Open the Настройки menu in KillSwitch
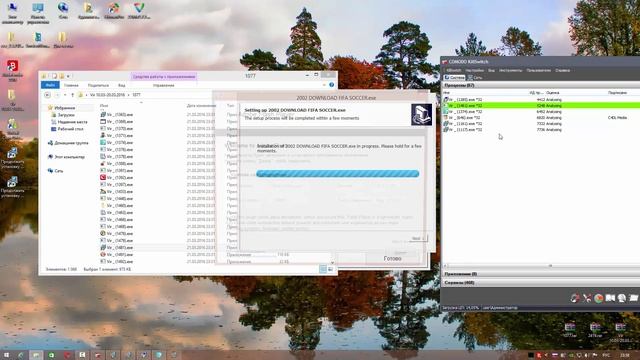 pos(474,70)
